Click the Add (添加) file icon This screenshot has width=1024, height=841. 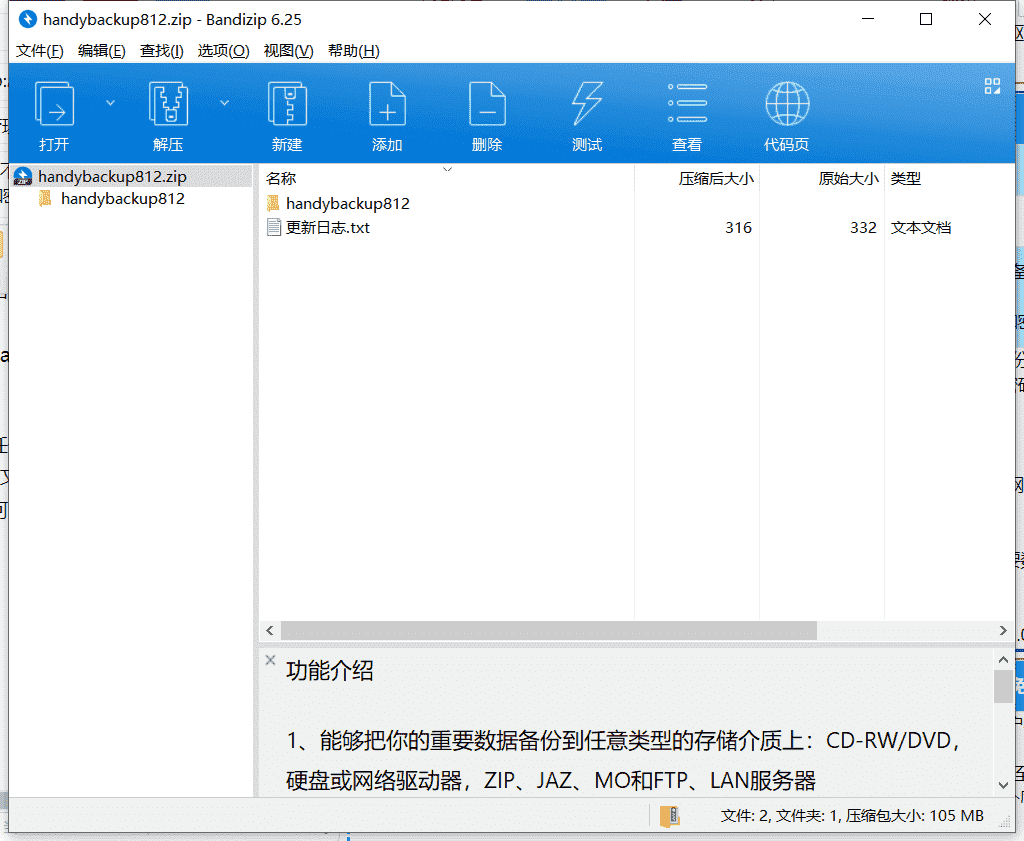(x=387, y=103)
